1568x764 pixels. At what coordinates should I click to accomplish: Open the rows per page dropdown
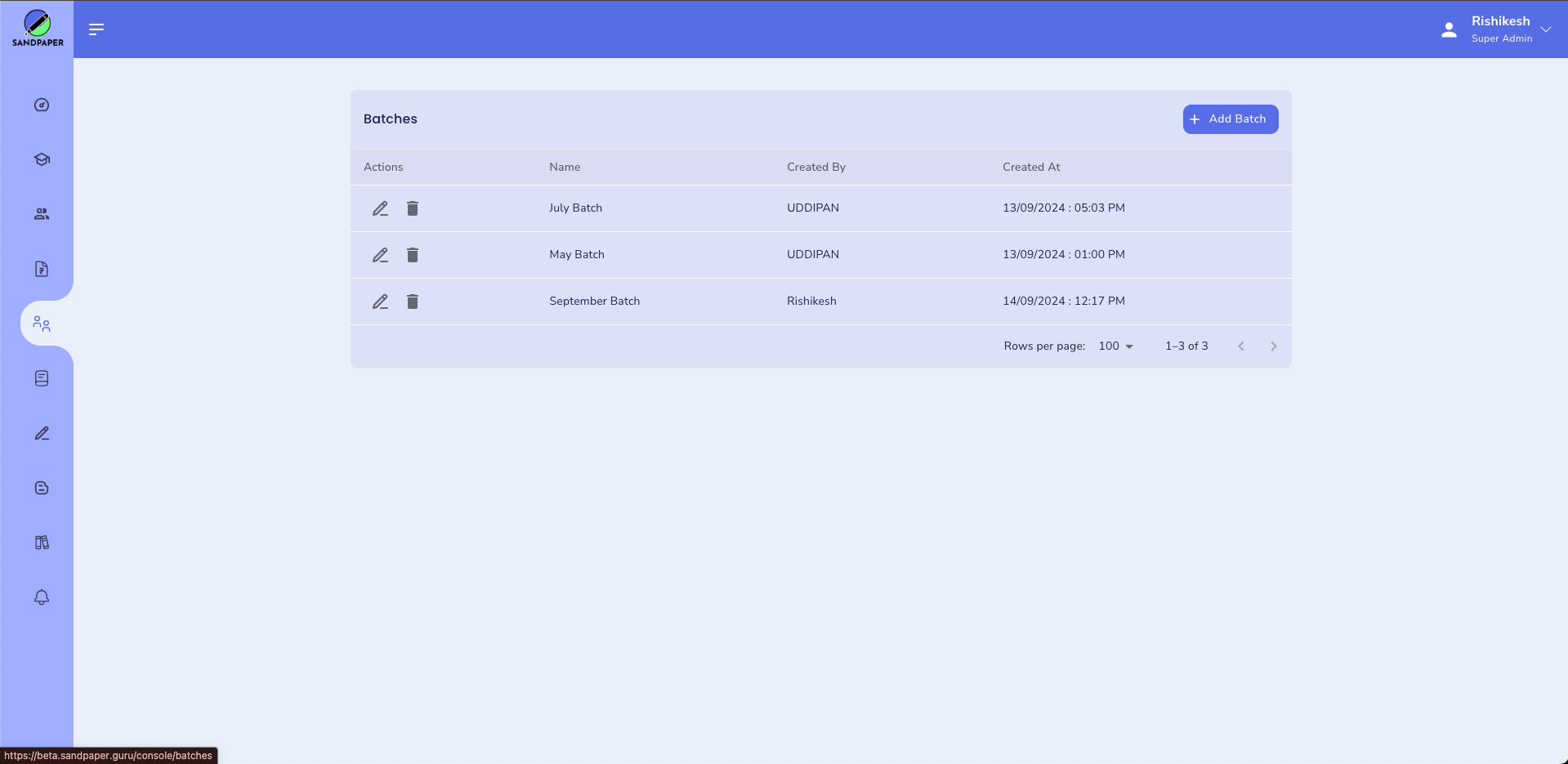pos(1115,346)
